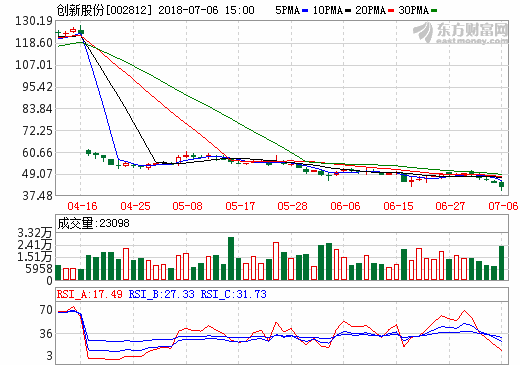
Task: Select the 20PMA legend label
Action: pos(371,10)
